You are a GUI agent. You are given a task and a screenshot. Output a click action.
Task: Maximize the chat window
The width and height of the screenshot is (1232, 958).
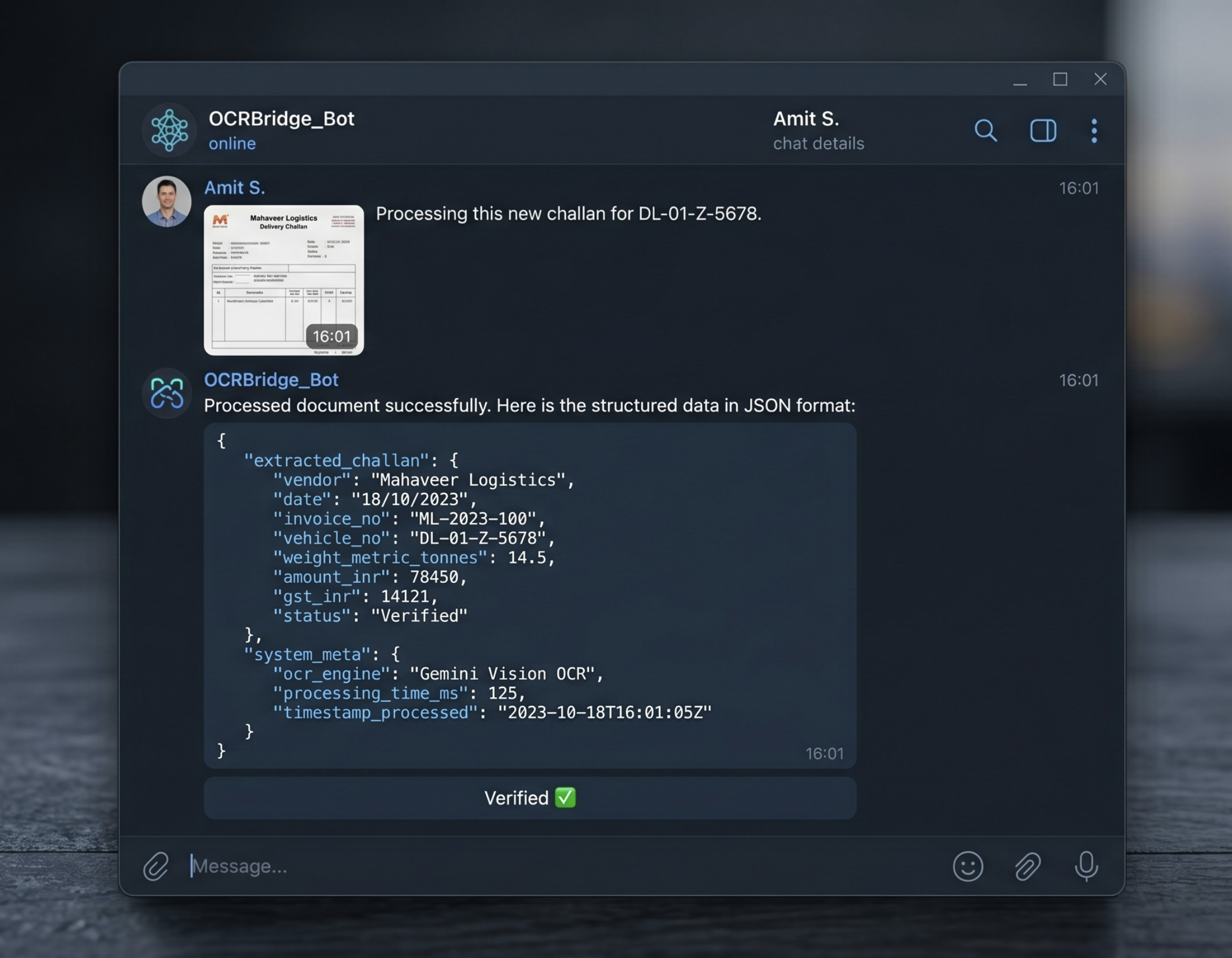1060,80
